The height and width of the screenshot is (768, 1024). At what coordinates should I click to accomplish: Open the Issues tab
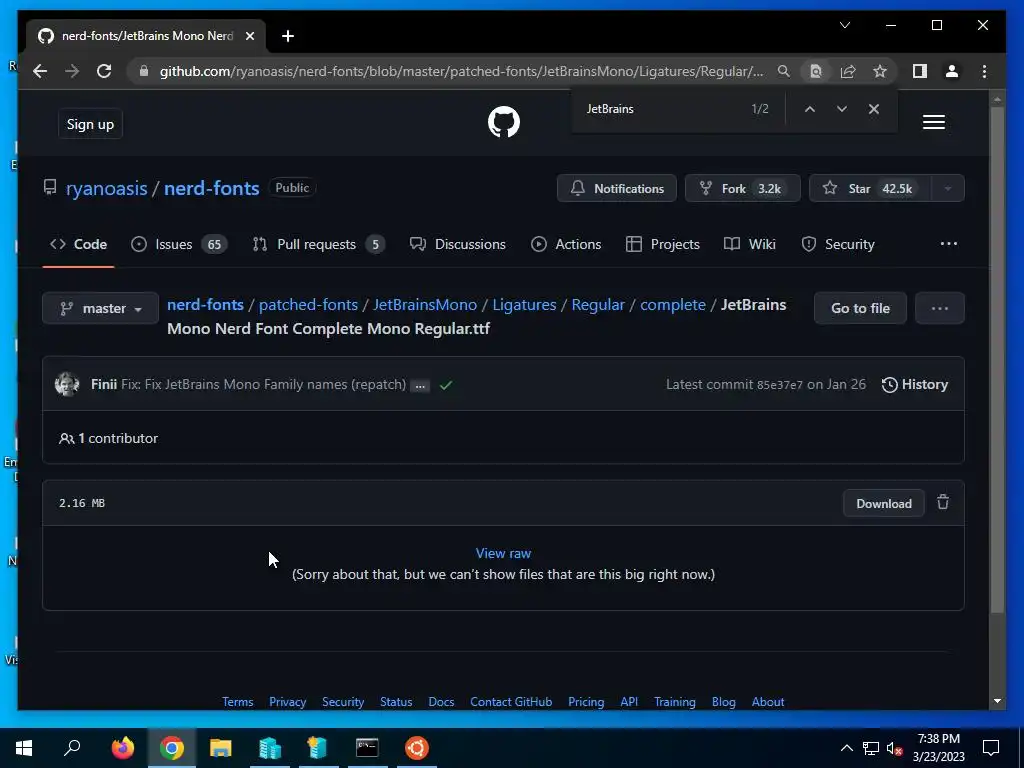click(x=178, y=244)
